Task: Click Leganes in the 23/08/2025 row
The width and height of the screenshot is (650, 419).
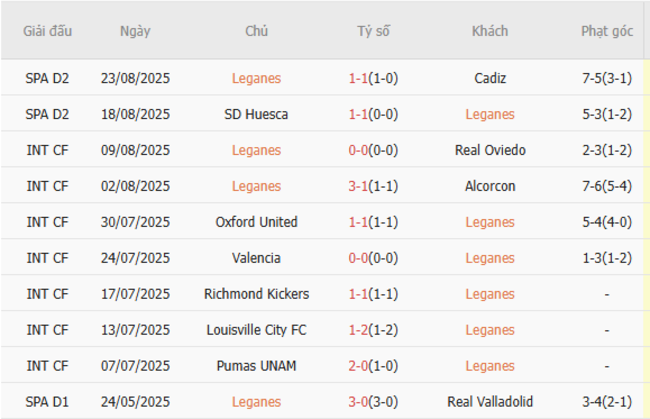Action: pos(256,78)
